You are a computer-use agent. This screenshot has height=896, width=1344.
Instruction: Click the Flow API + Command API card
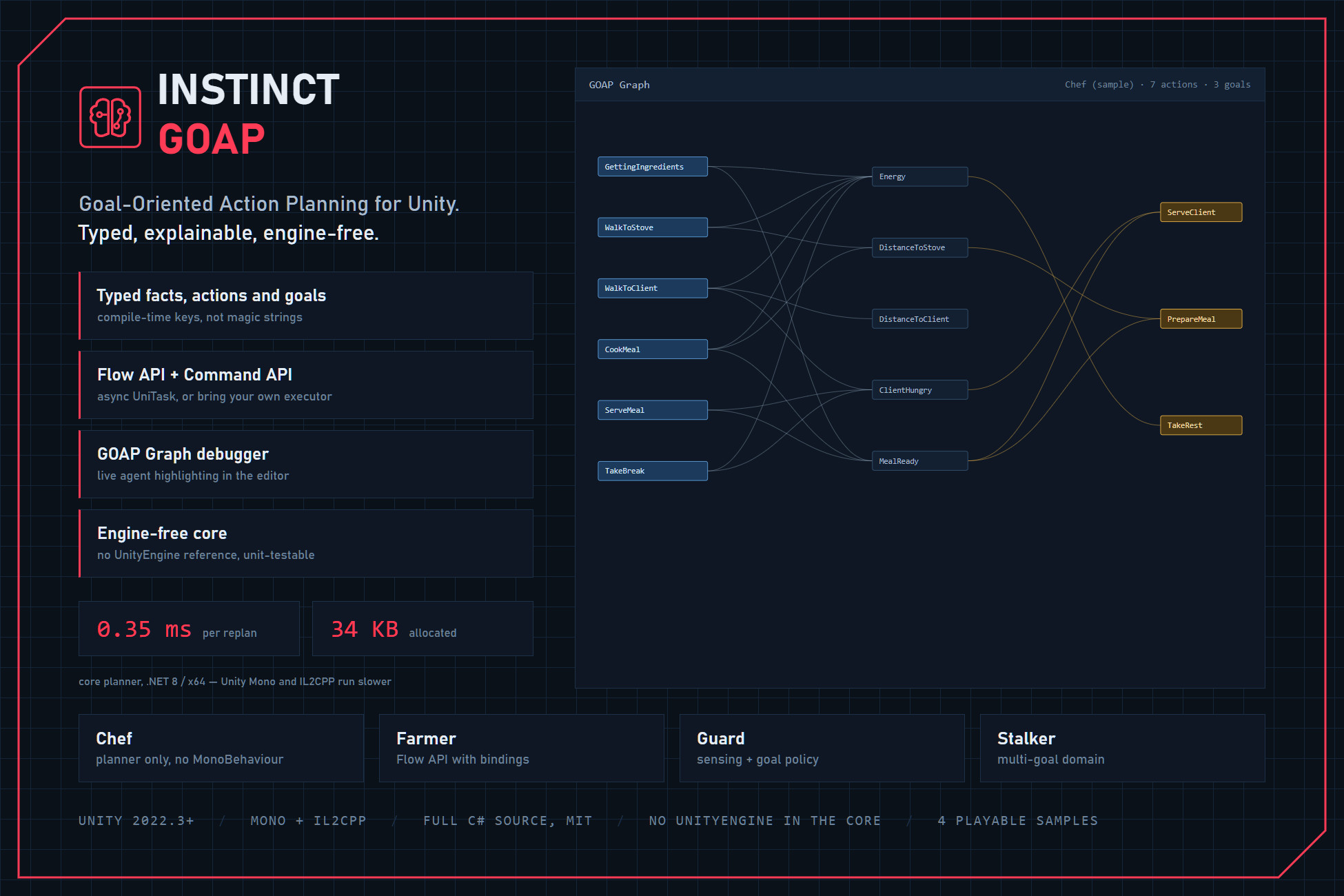tap(306, 385)
